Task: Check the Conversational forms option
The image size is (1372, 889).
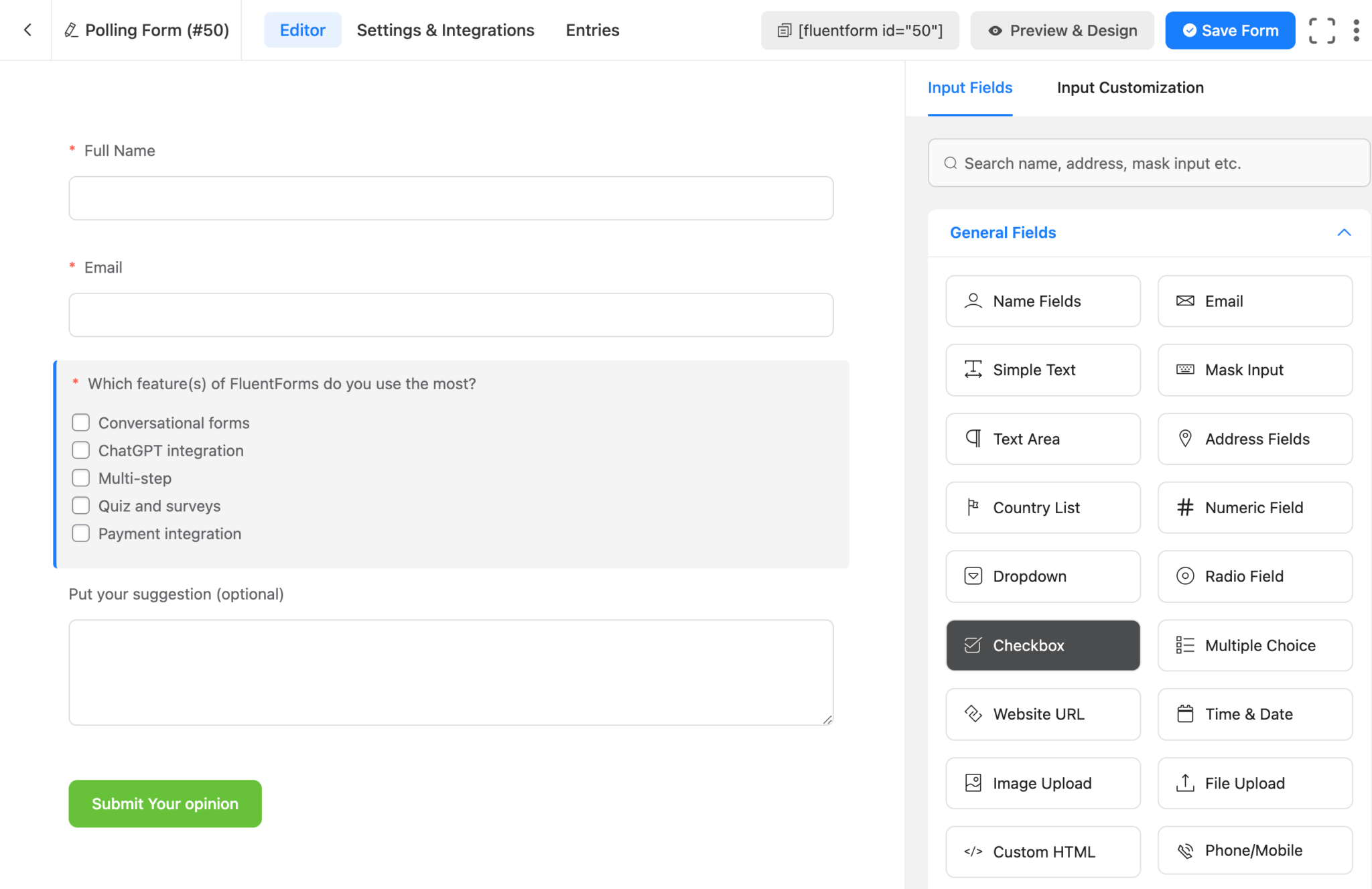Action: [x=80, y=422]
